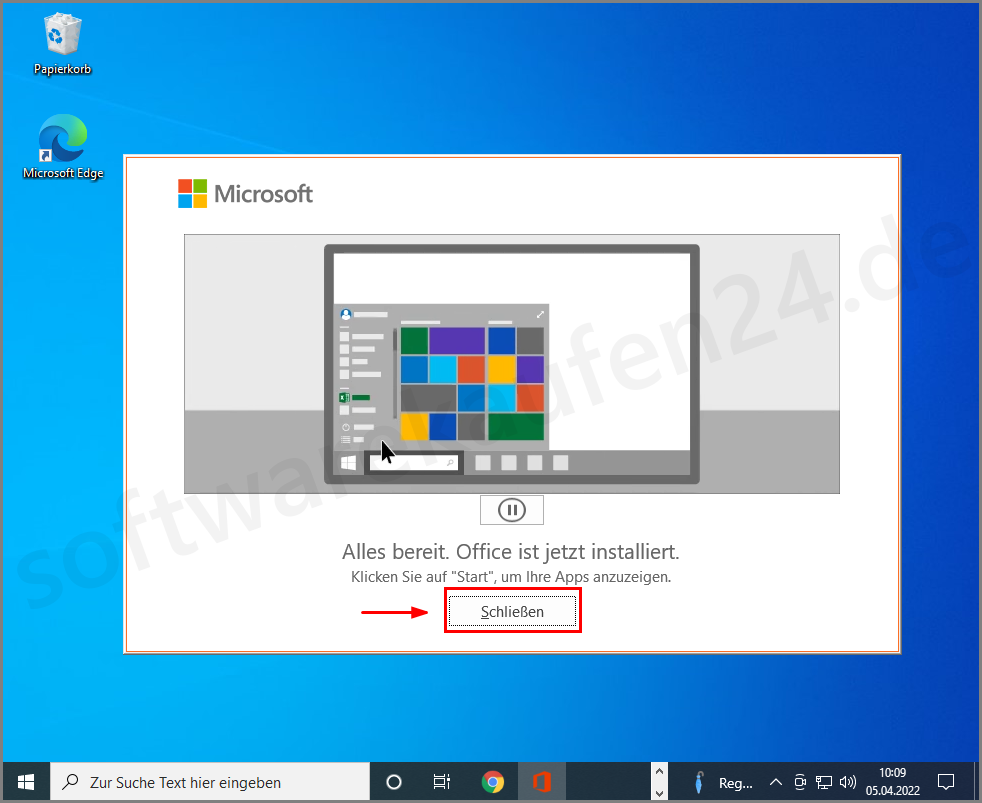
Task: Open the umbrella weather icon
Action: [x=699, y=782]
